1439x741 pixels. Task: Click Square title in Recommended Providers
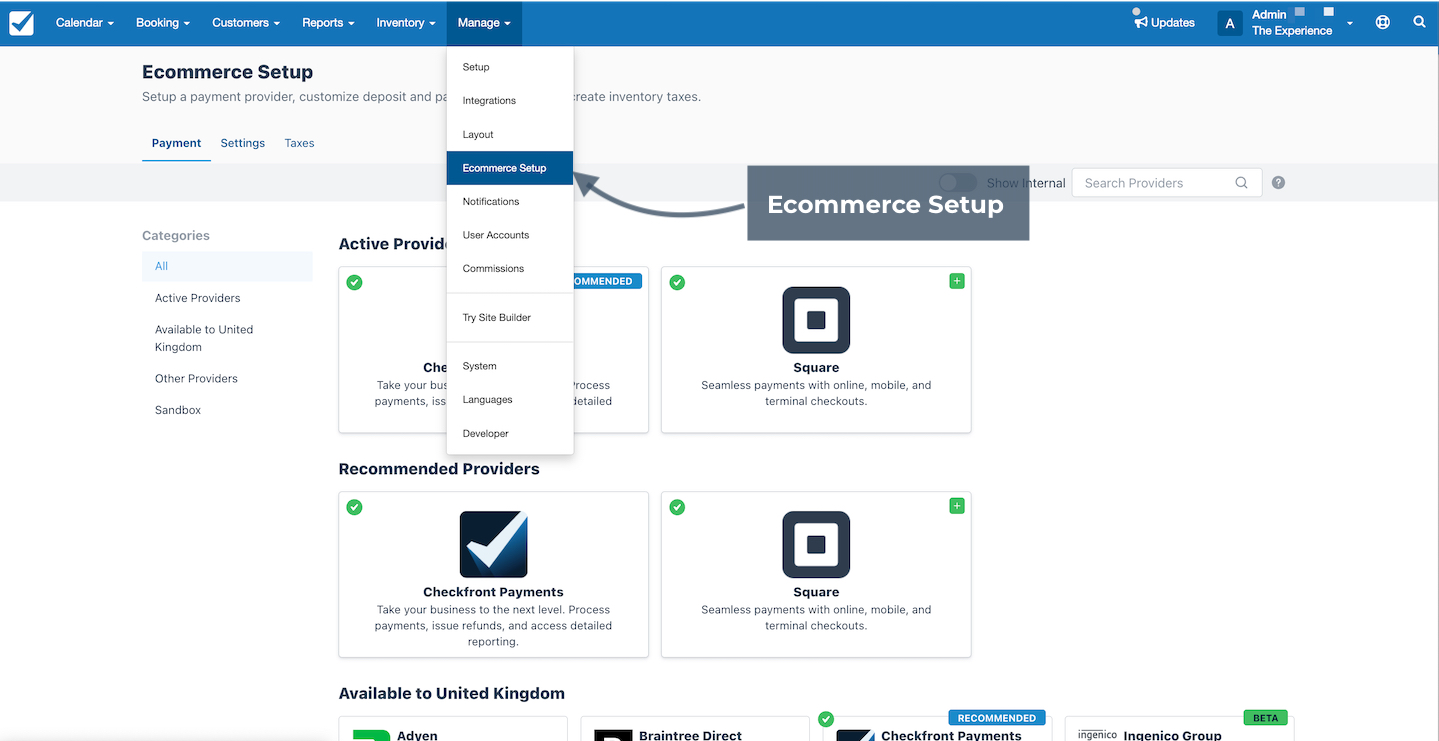coord(816,592)
